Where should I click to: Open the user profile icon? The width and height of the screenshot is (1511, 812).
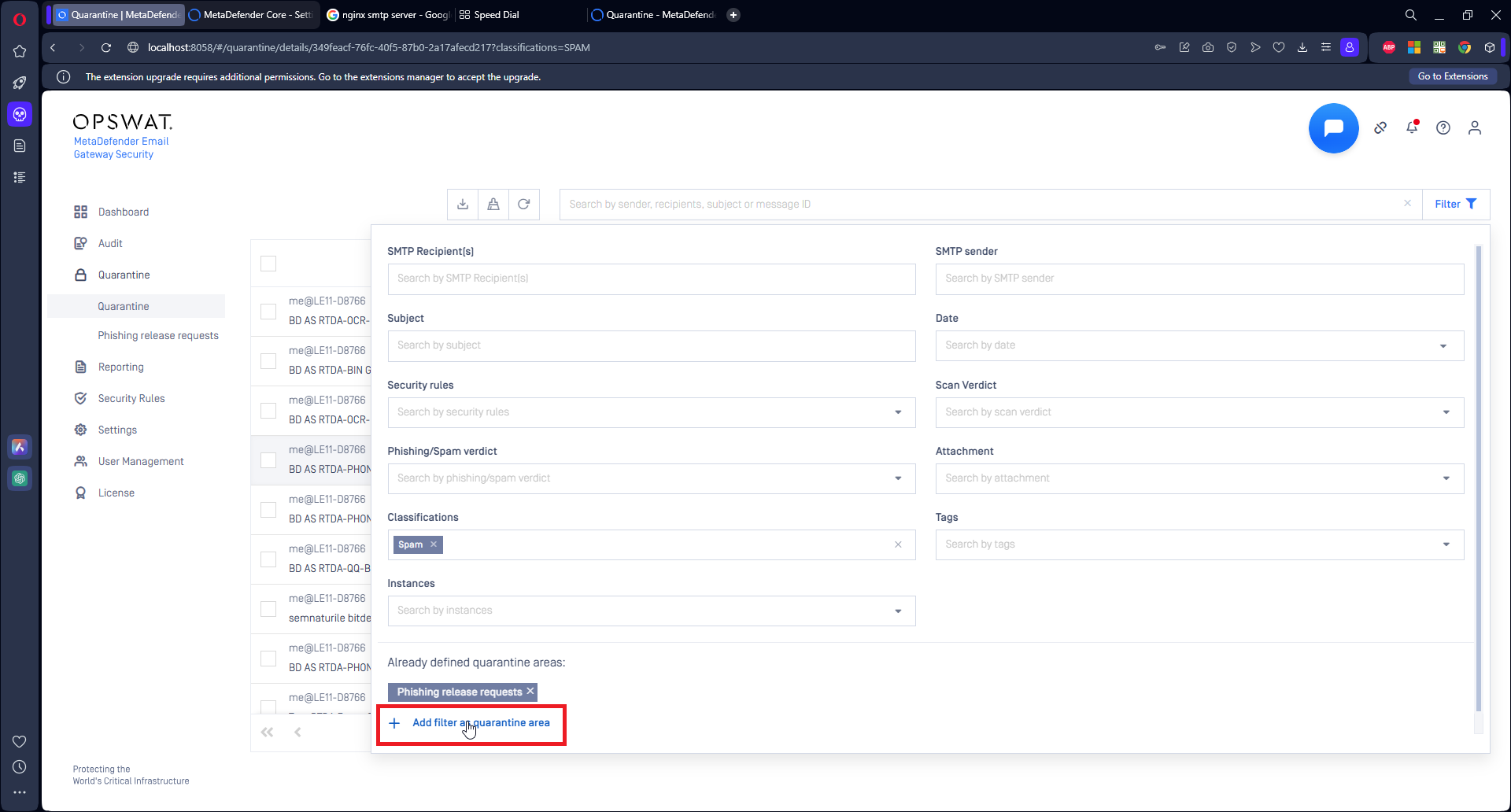coord(1475,127)
